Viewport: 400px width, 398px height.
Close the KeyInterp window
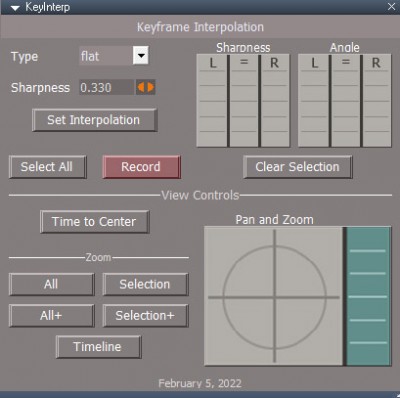point(391,7)
